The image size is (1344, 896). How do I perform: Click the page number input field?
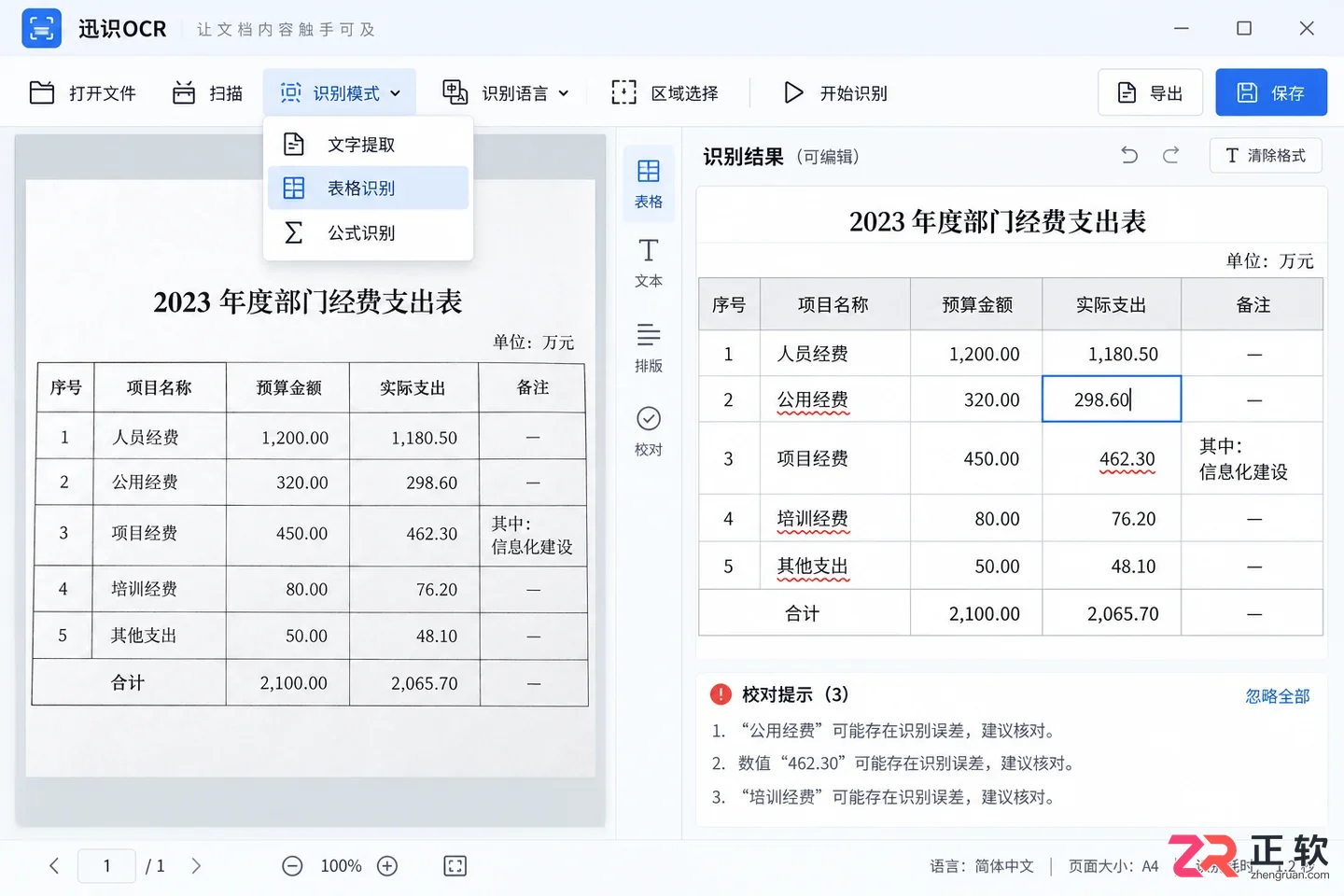[106, 866]
